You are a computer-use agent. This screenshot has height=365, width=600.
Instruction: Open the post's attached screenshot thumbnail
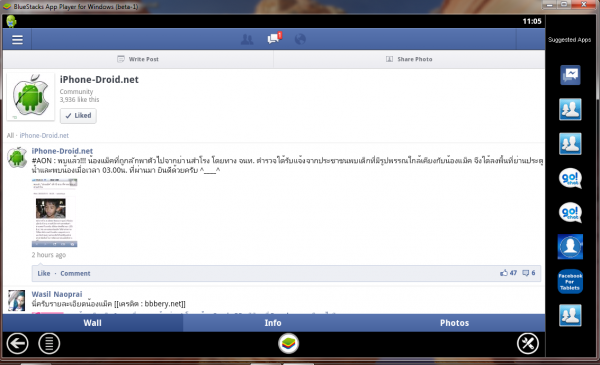pyautogui.click(x=54, y=213)
